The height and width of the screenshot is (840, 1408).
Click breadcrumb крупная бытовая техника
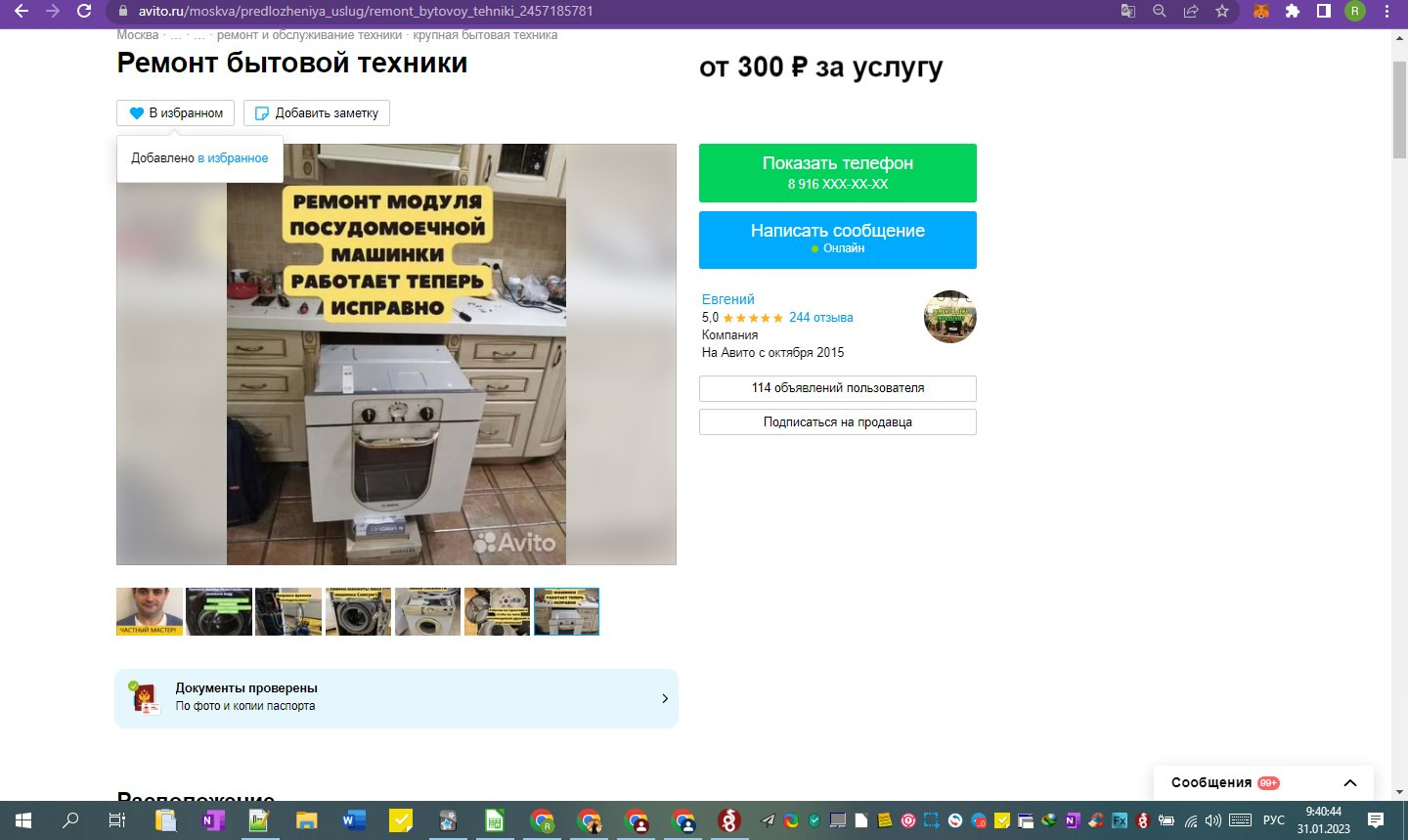click(x=485, y=34)
